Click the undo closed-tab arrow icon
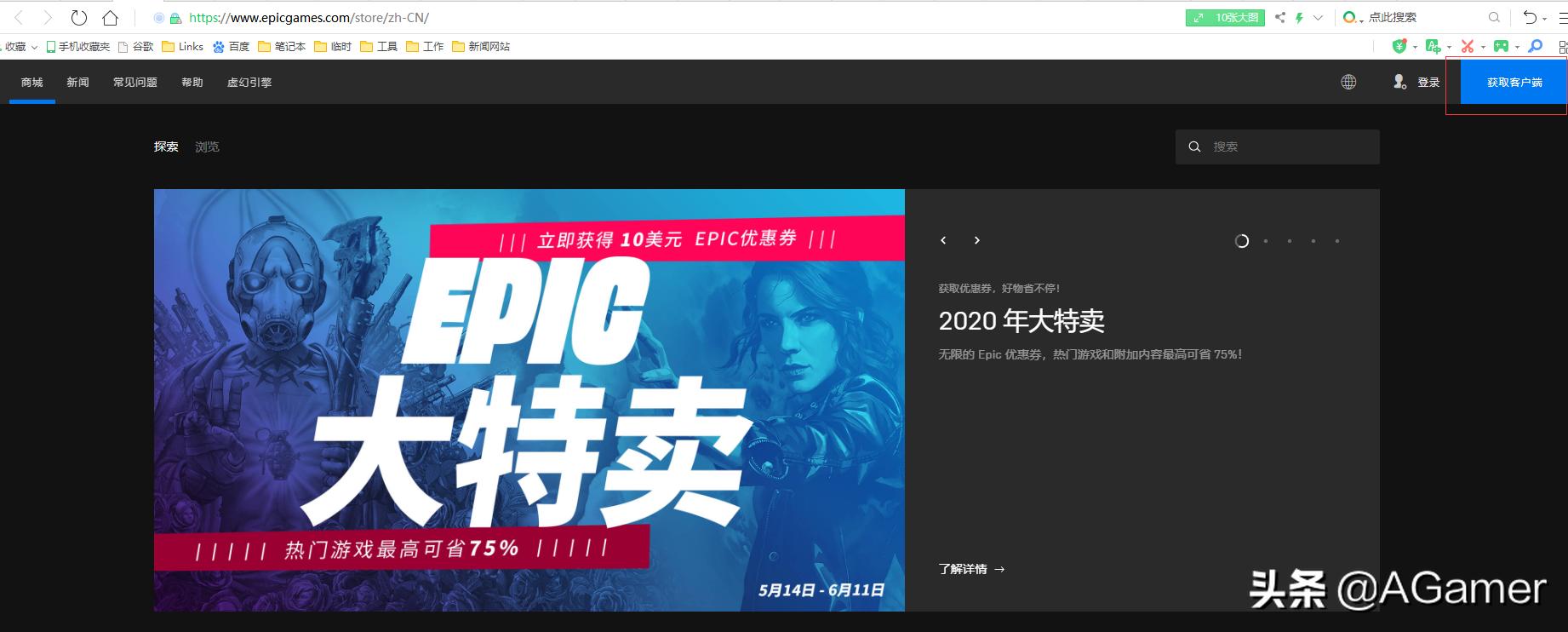The width and height of the screenshot is (1568, 632). [x=1530, y=17]
